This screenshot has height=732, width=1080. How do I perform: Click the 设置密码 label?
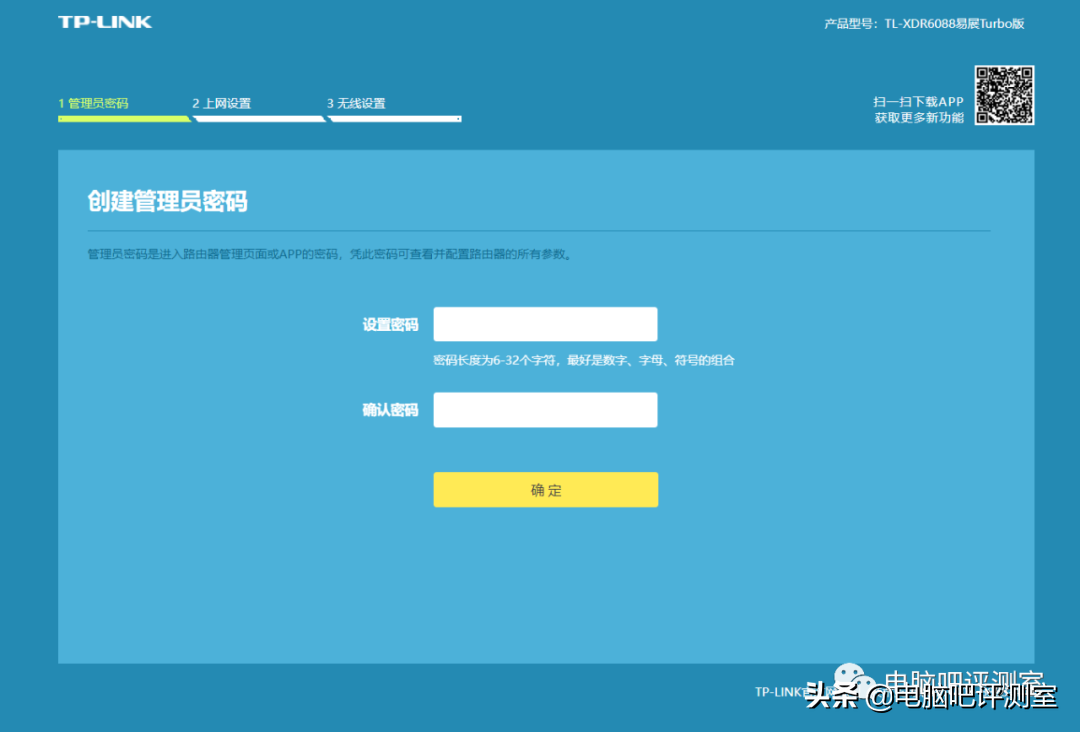(391, 325)
